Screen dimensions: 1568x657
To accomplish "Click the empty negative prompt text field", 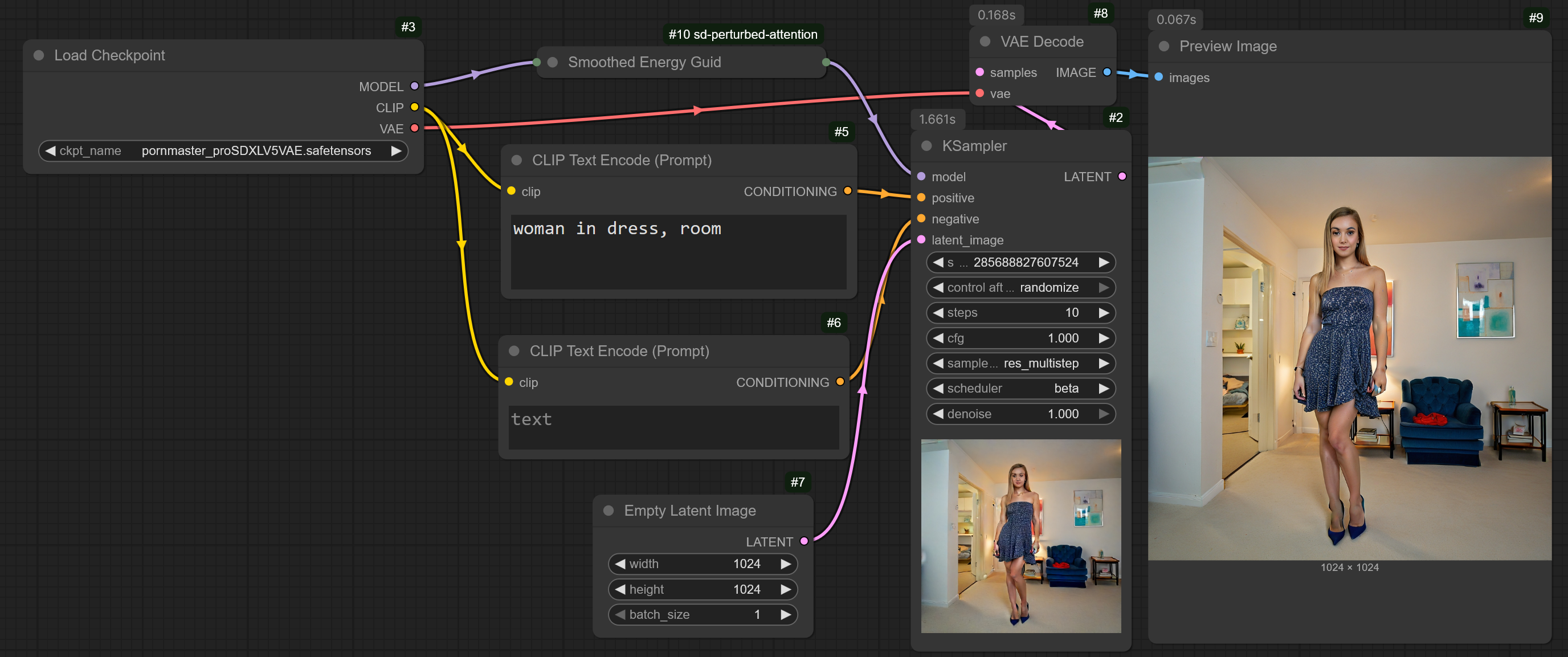I will click(x=673, y=427).
